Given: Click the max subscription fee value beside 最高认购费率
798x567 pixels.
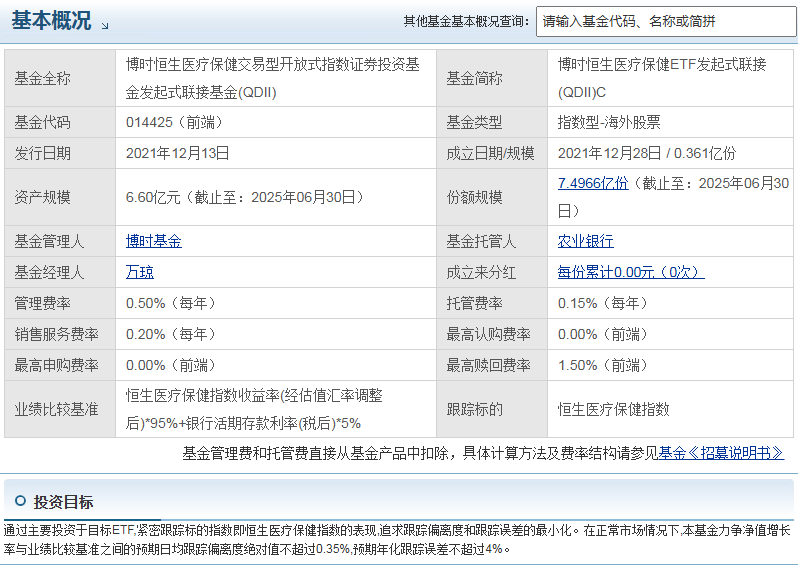Looking at the screenshot, I should point(603,334).
